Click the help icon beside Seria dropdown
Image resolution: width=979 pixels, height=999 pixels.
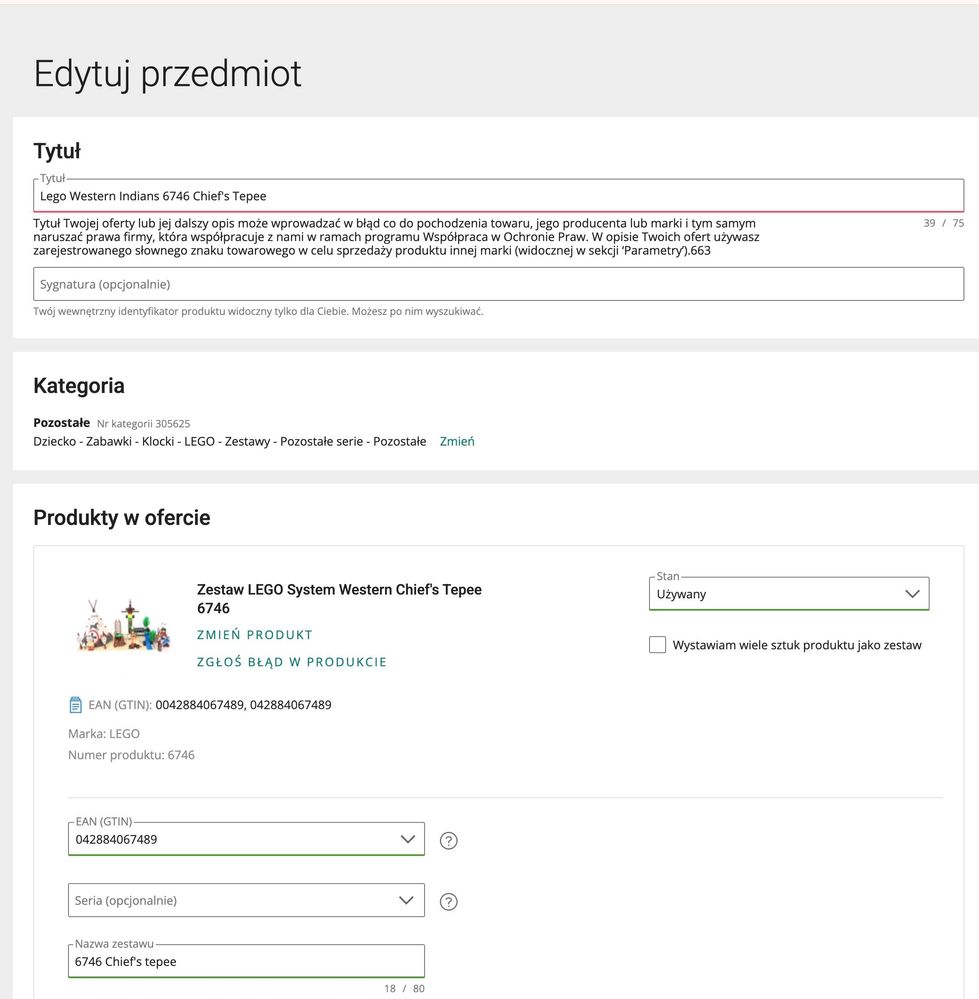click(449, 902)
